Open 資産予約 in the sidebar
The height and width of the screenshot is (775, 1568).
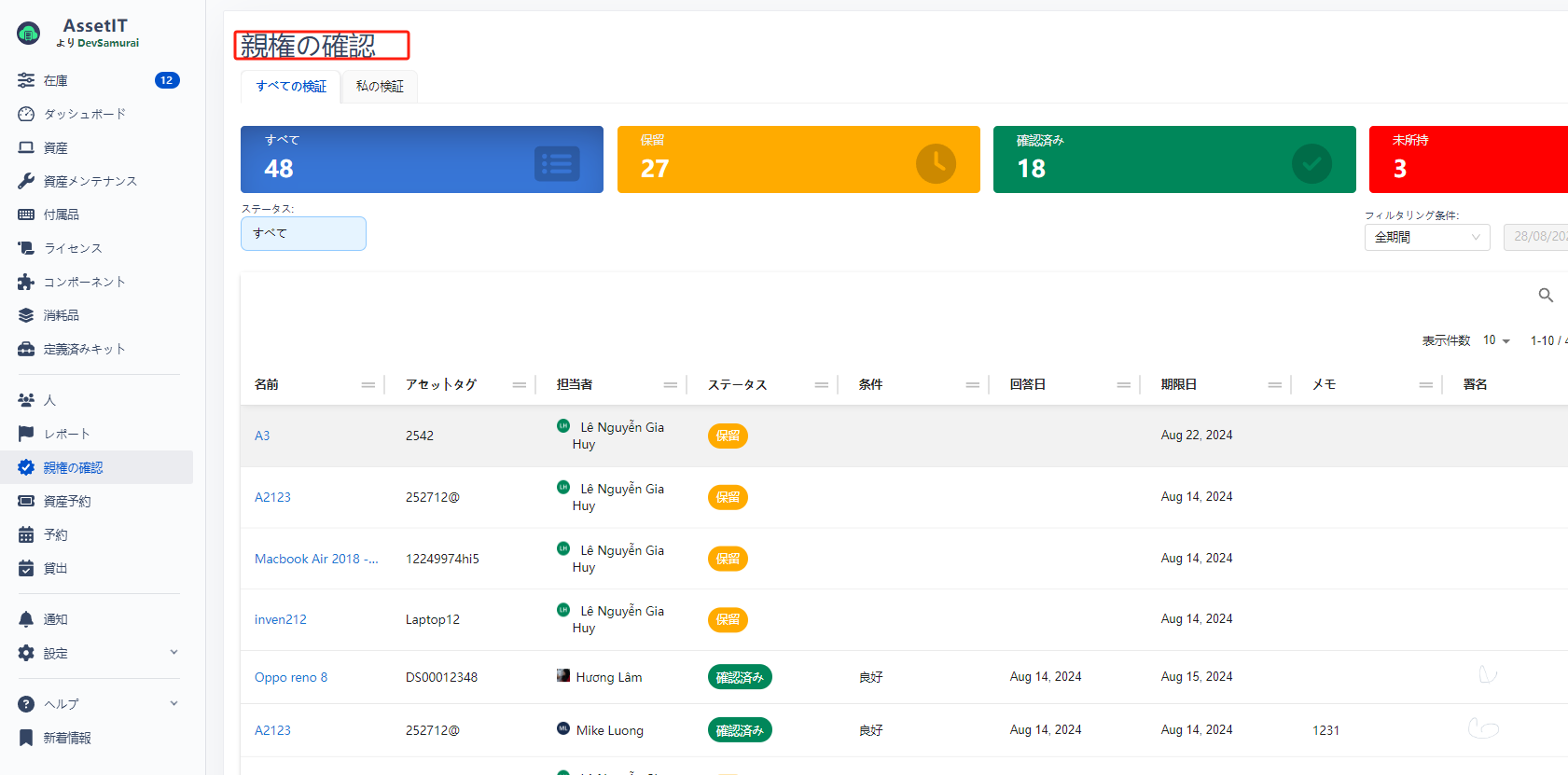click(x=67, y=501)
